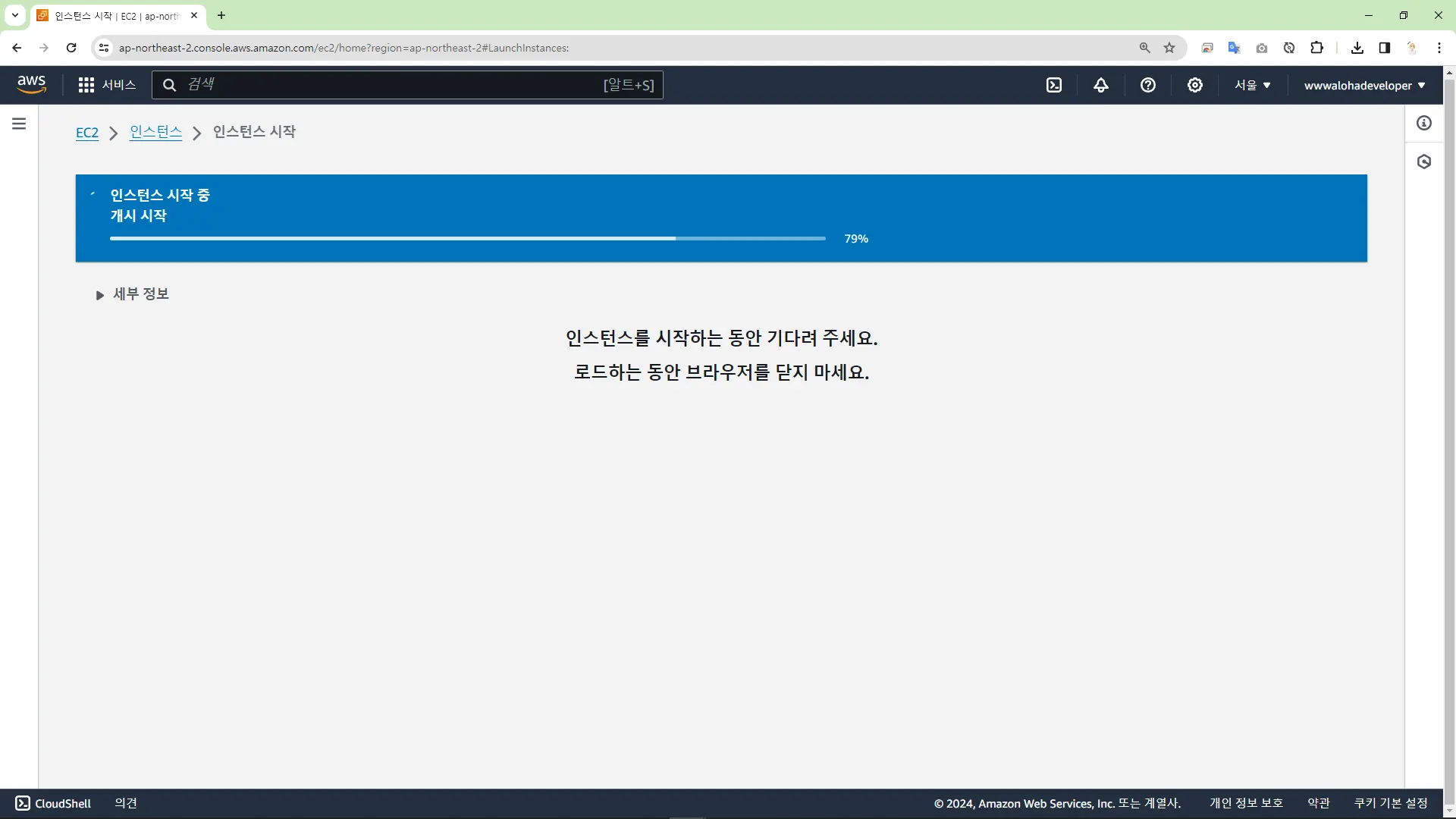Focus the AWS 검색 search field
The image size is (1456, 819).
coord(394,85)
